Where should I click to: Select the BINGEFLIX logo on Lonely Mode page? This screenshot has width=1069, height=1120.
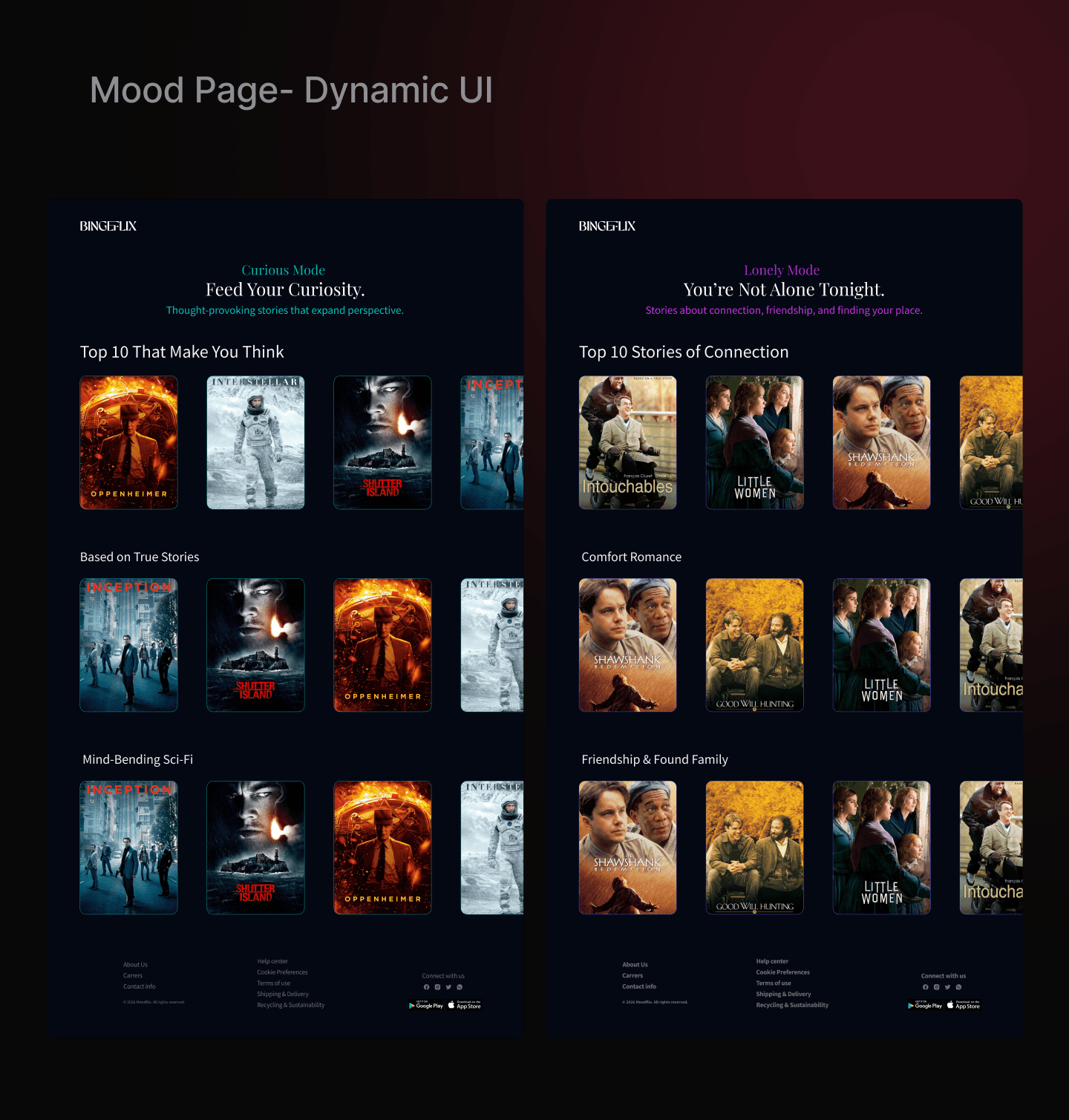click(607, 225)
